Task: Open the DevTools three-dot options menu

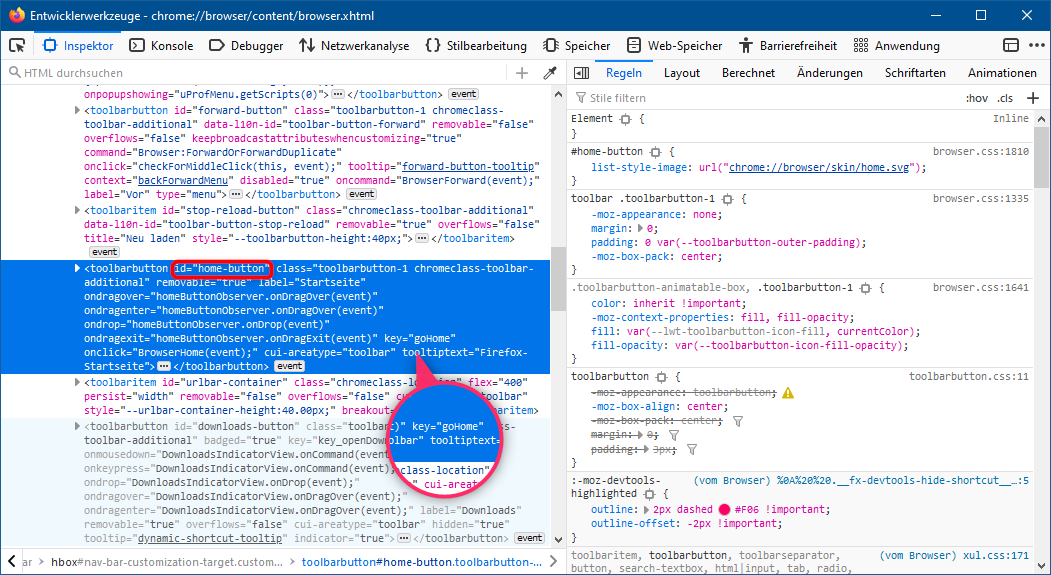Action: point(1035,45)
